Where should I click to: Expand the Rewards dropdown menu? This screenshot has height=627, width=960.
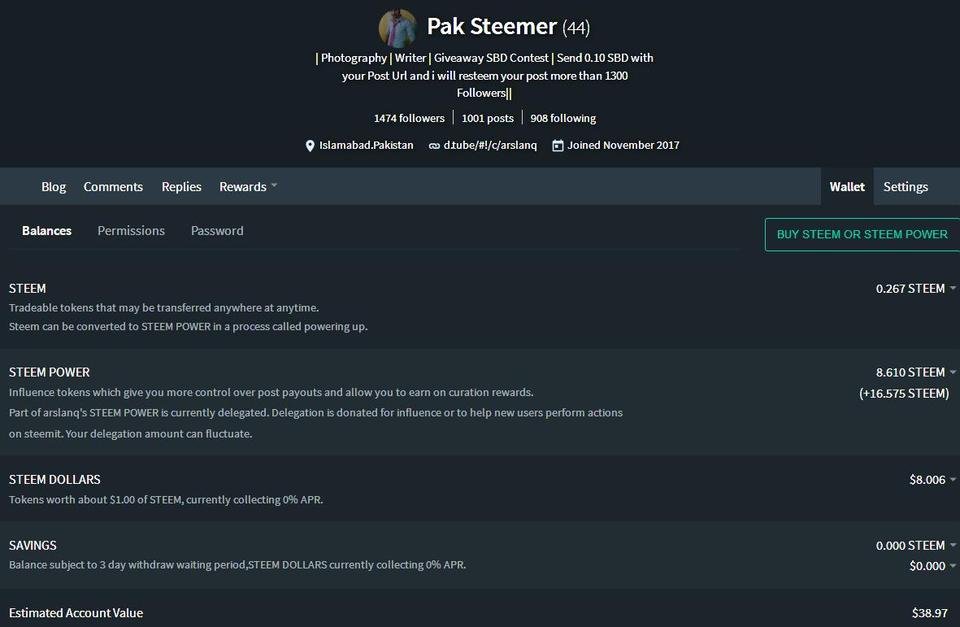(x=248, y=186)
